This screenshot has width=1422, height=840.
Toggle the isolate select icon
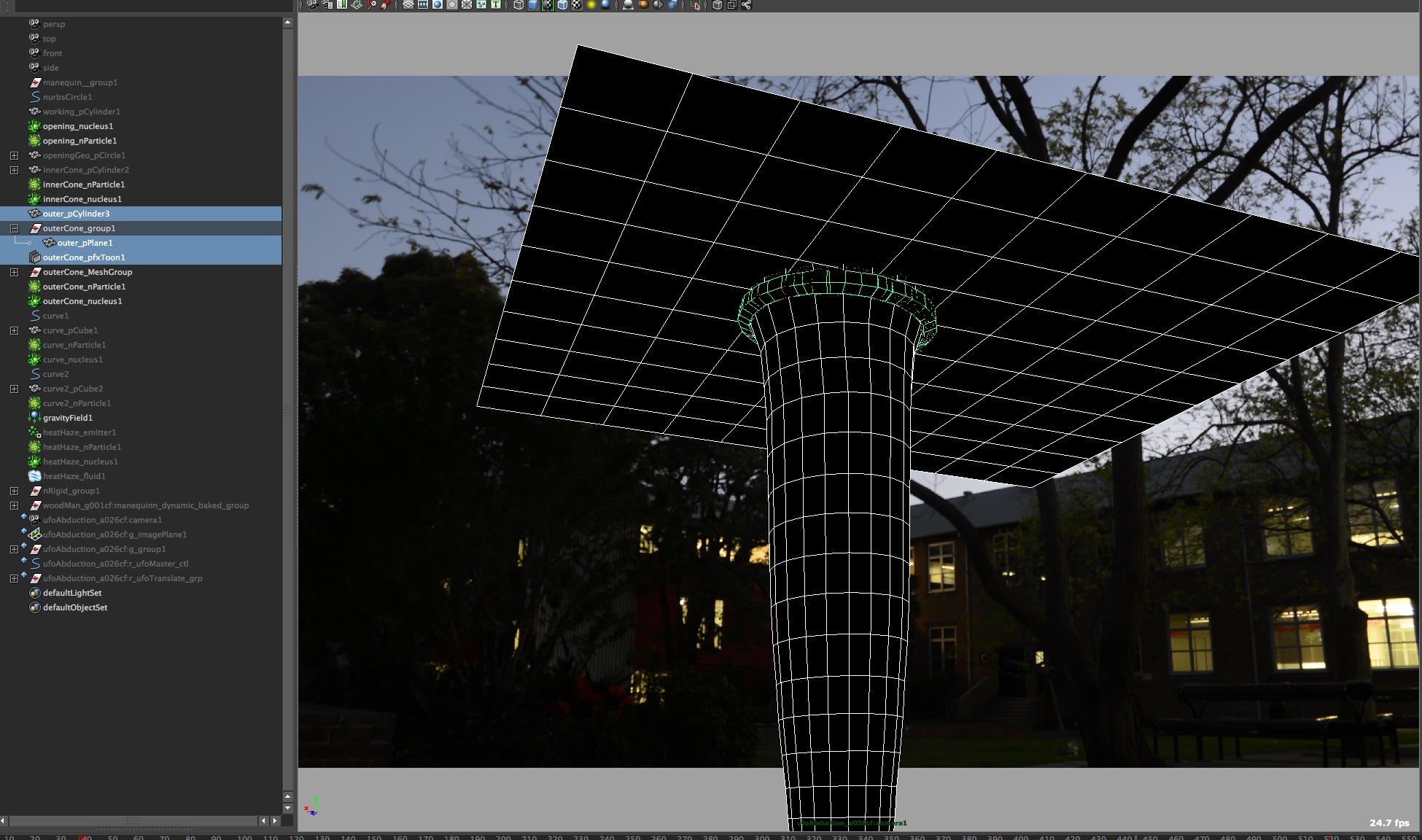click(695, 4)
